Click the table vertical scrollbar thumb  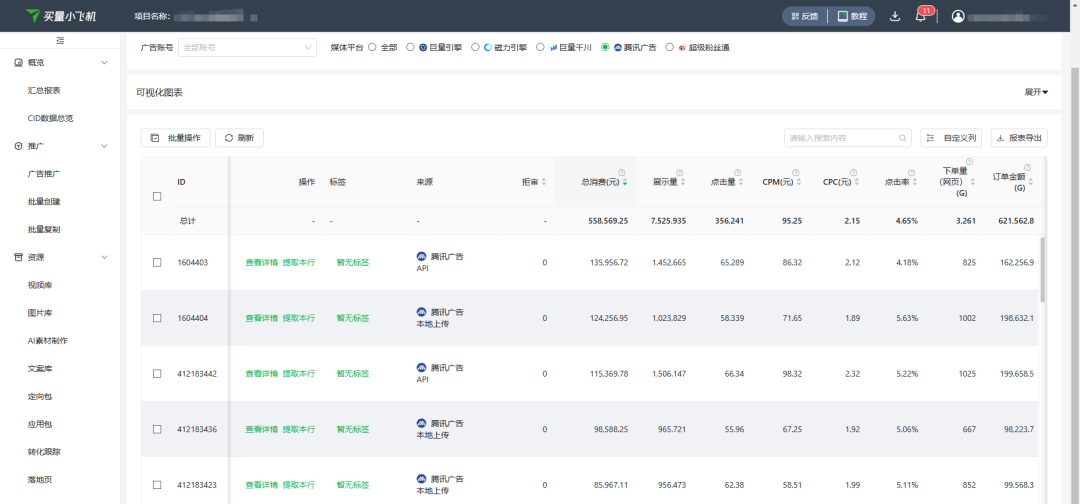pyautogui.click(x=1043, y=270)
